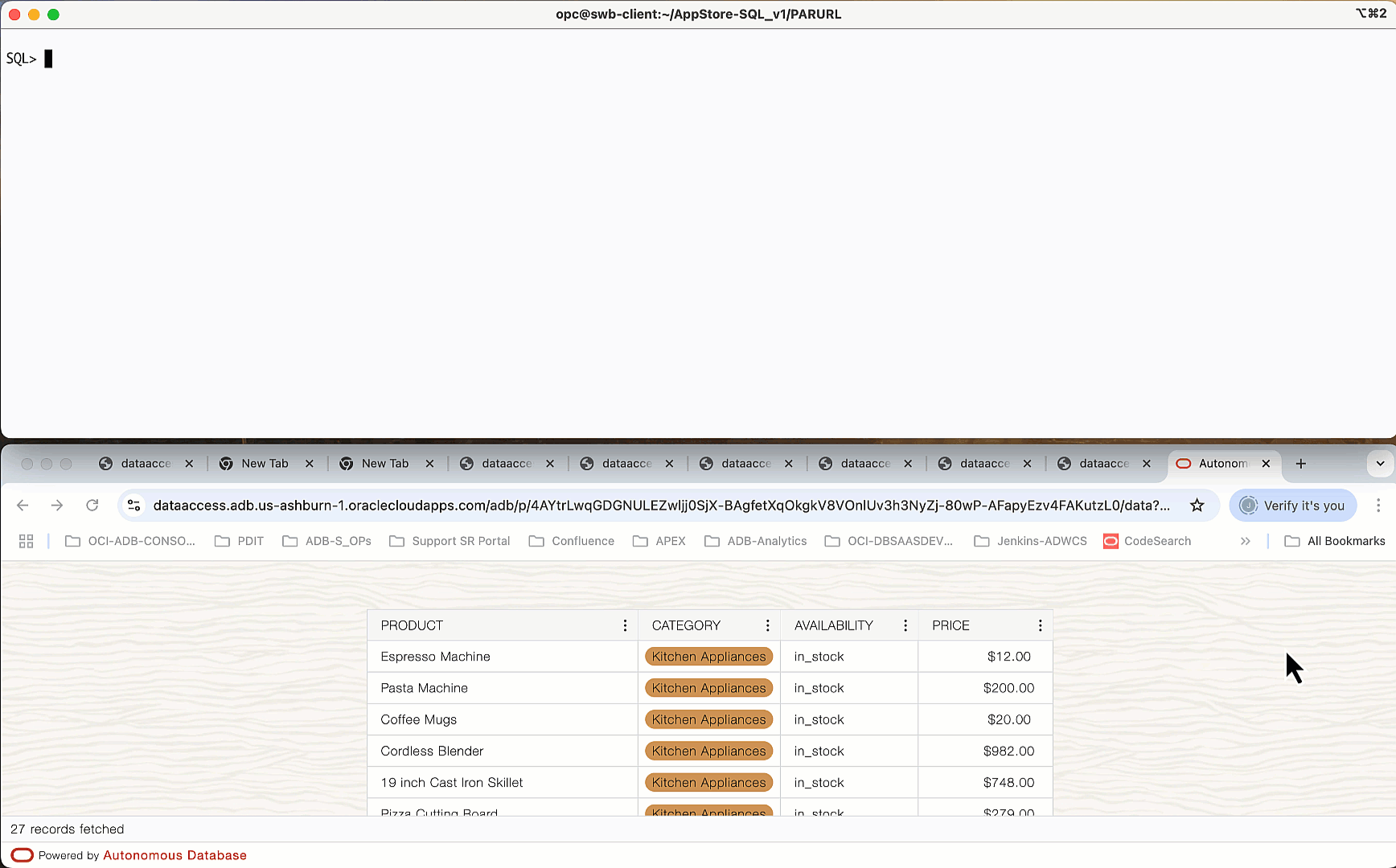Select the leftmost dataaccess tab
Screen dimensions: 1396x868
click(146, 463)
